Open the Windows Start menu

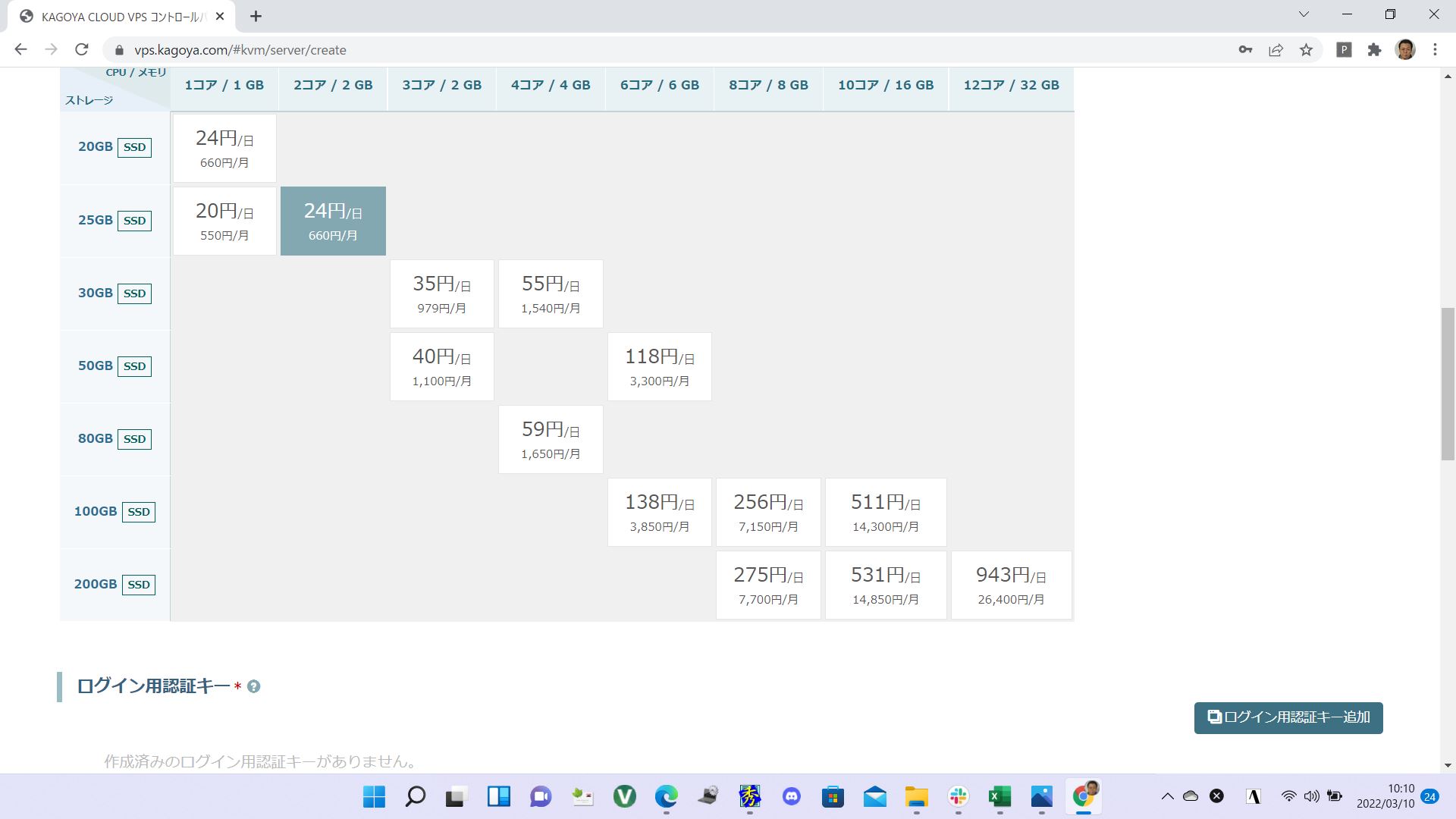point(374,796)
